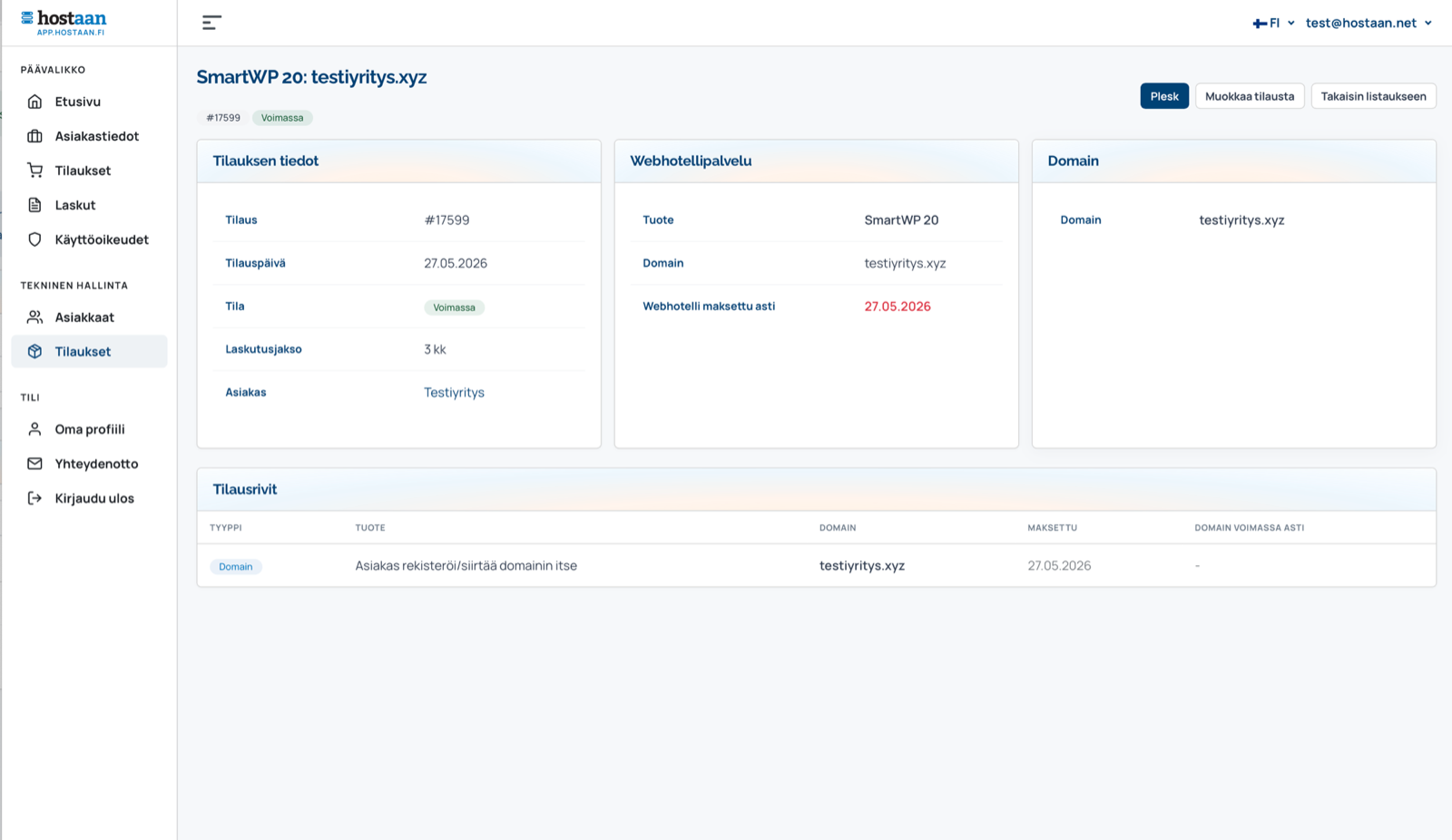This screenshot has width=1452, height=840.
Task: Click the red date 27.05.2026
Action: (898, 307)
